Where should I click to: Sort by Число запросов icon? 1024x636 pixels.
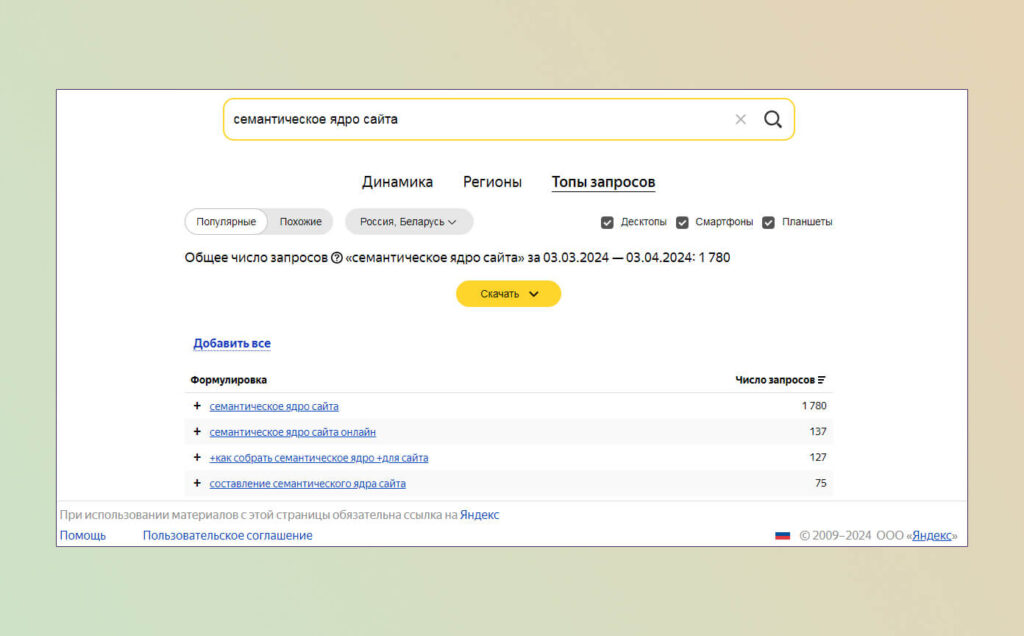[822, 380]
